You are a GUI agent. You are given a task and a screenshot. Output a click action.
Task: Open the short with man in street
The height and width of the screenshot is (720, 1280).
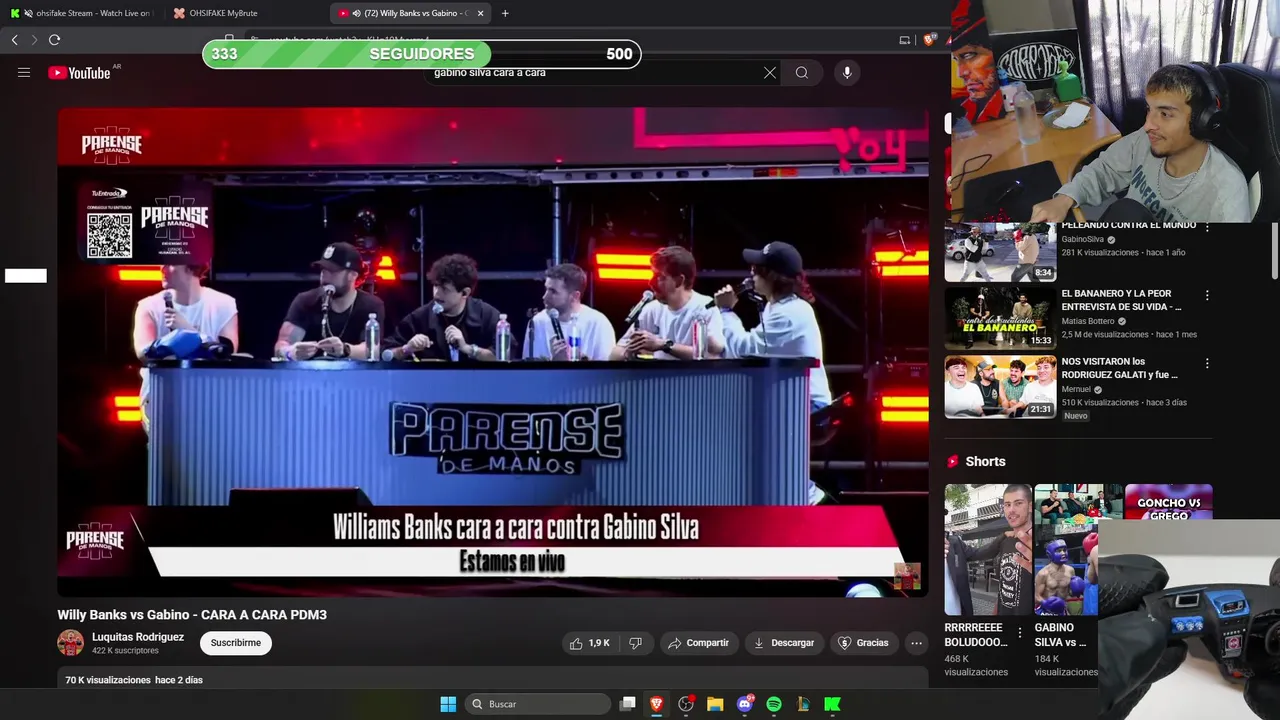tap(988, 550)
